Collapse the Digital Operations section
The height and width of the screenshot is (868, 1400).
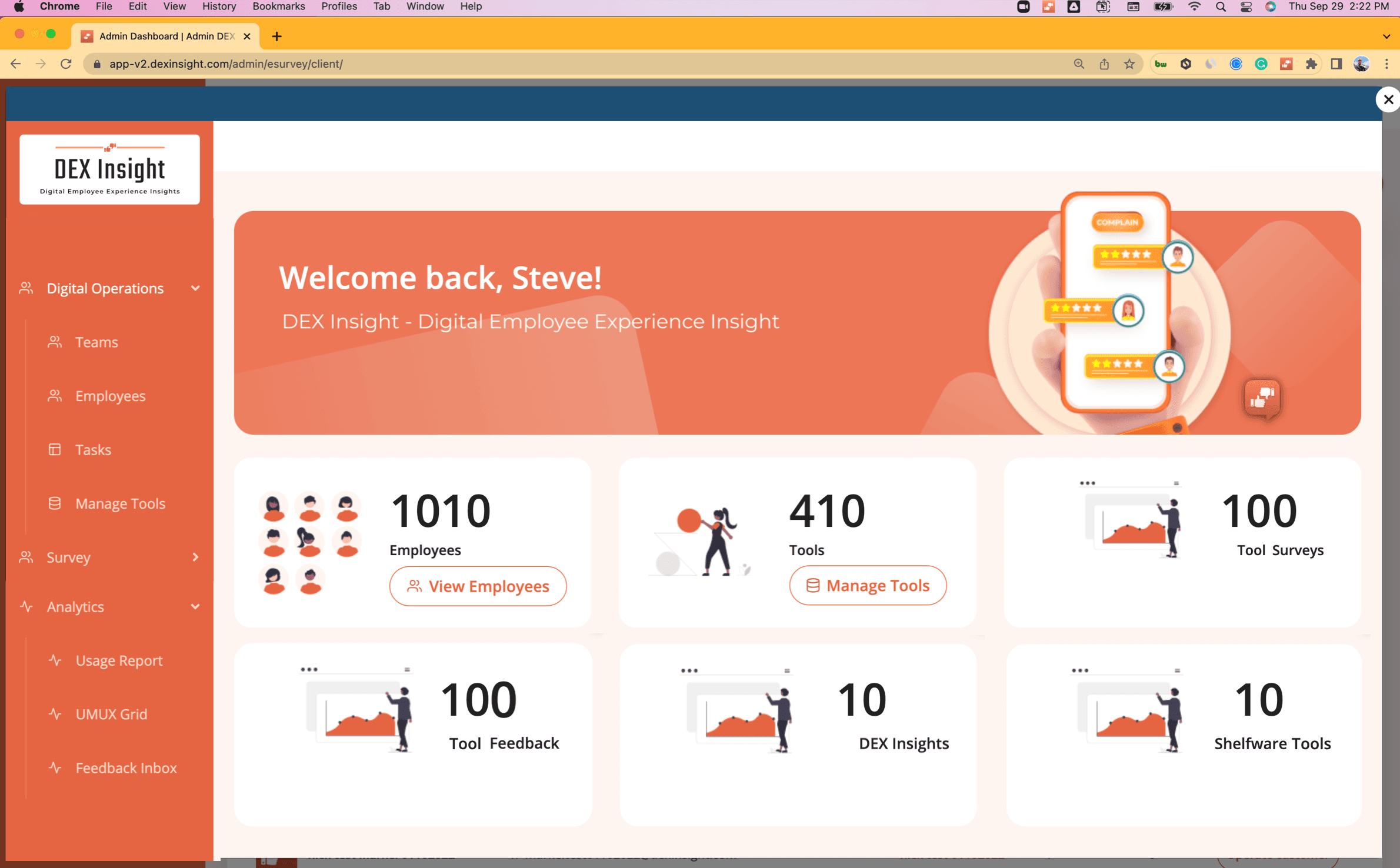(x=195, y=288)
